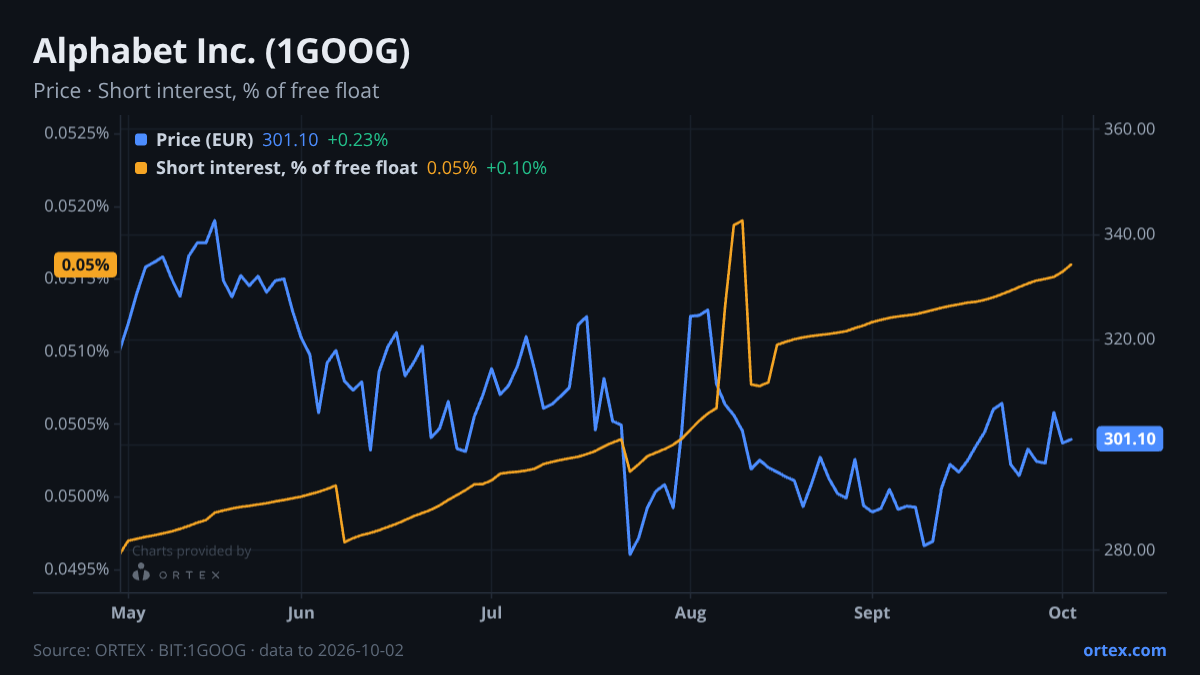The width and height of the screenshot is (1200, 675).
Task: Click the orange Short interest legend swatch
Action: [140, 168]
